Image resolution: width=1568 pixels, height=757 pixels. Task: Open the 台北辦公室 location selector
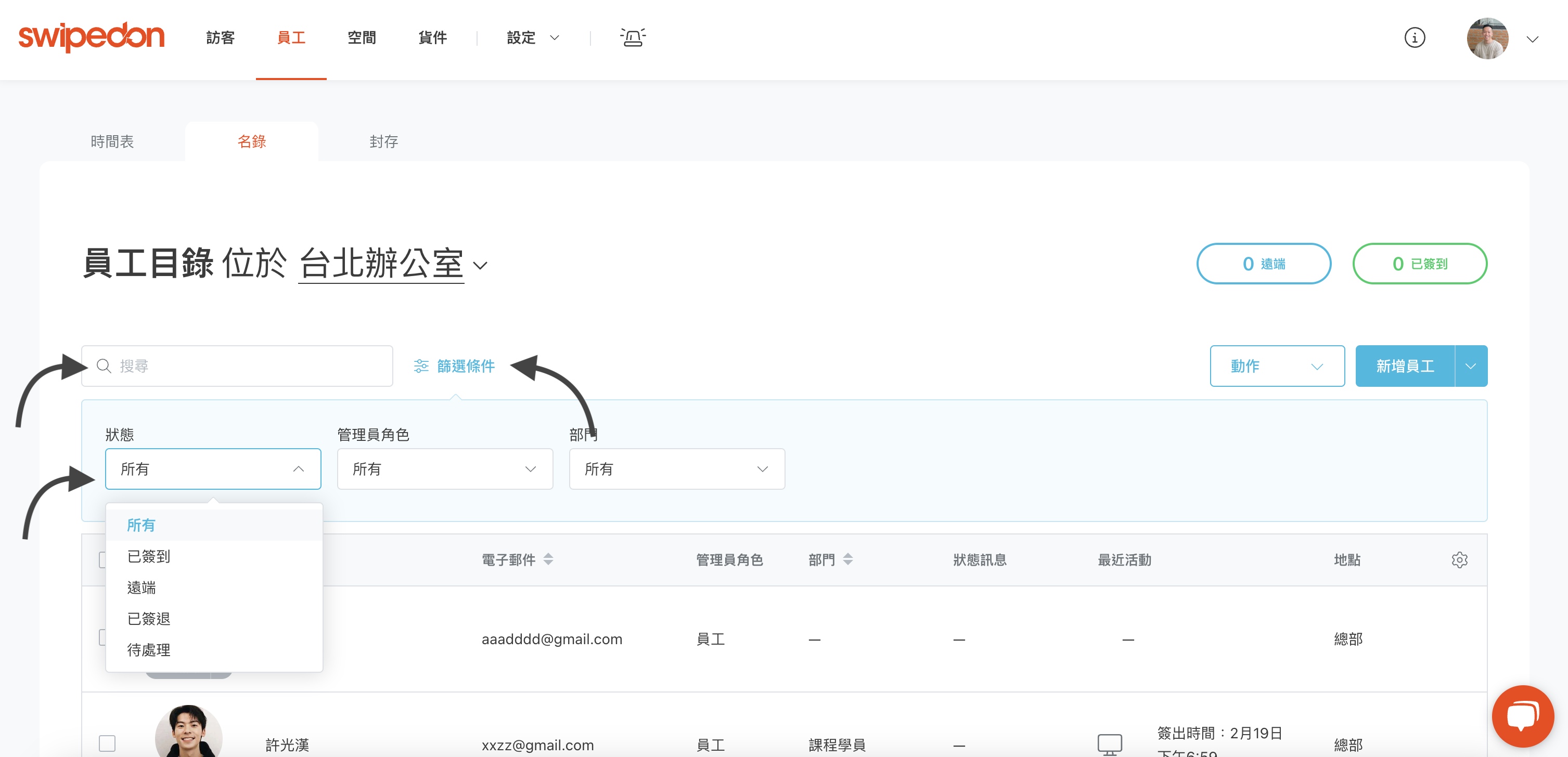393,264
